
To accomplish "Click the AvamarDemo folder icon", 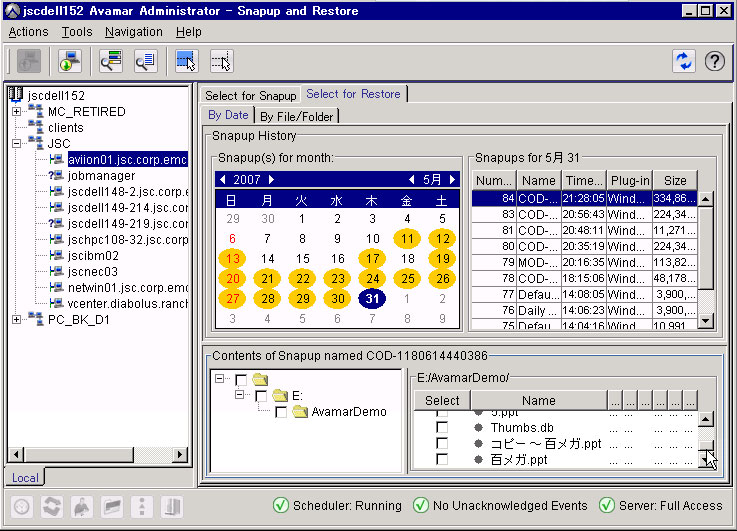I will pyautogui.click(x=300, y=412).
